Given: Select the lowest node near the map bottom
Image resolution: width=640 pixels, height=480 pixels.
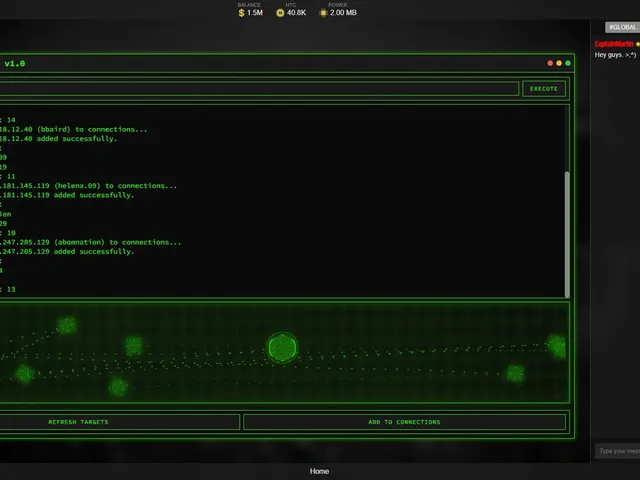Looking at the screenshot, I should pos(118,386).
